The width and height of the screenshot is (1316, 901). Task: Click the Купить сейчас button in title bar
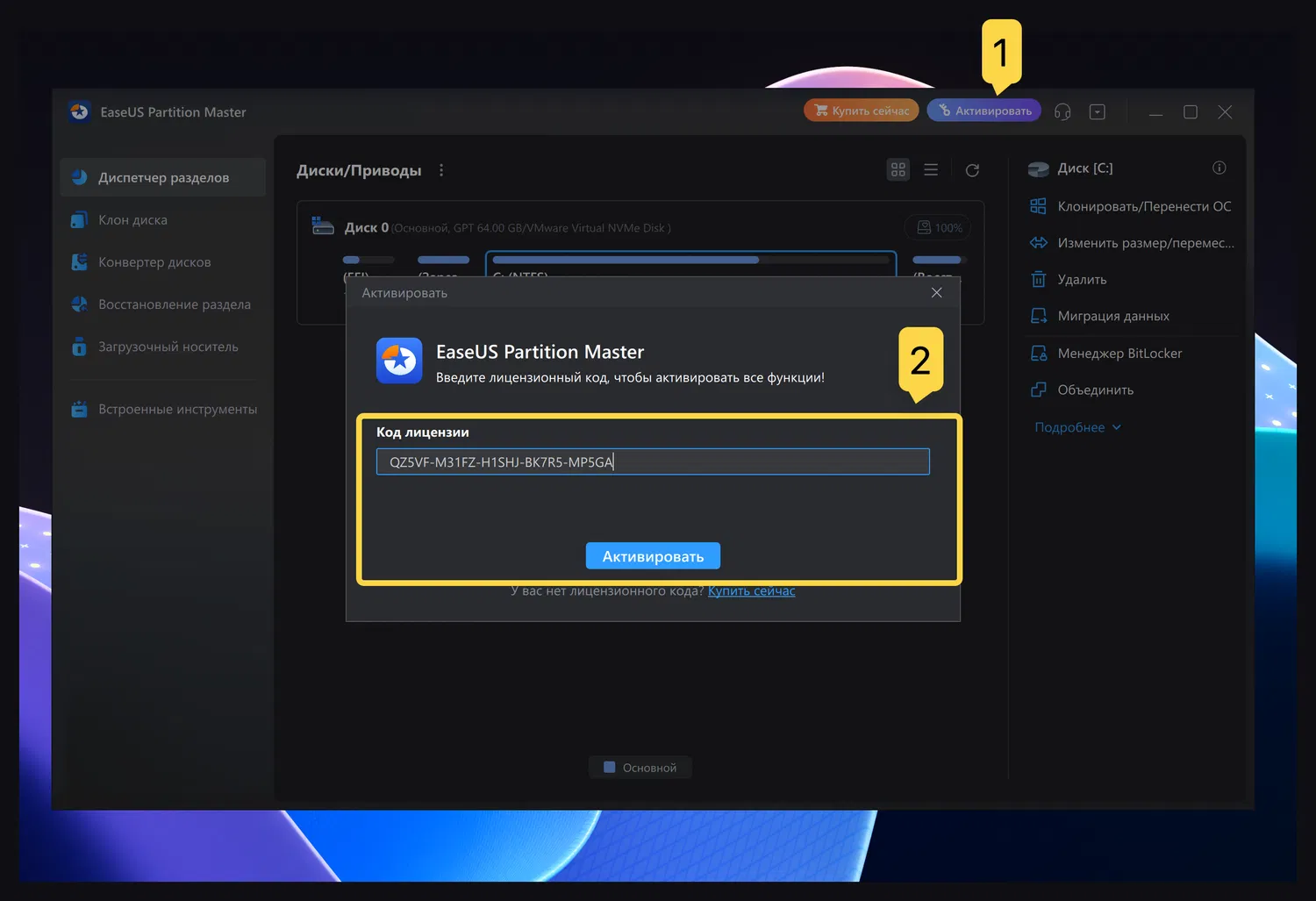(862, 111)
